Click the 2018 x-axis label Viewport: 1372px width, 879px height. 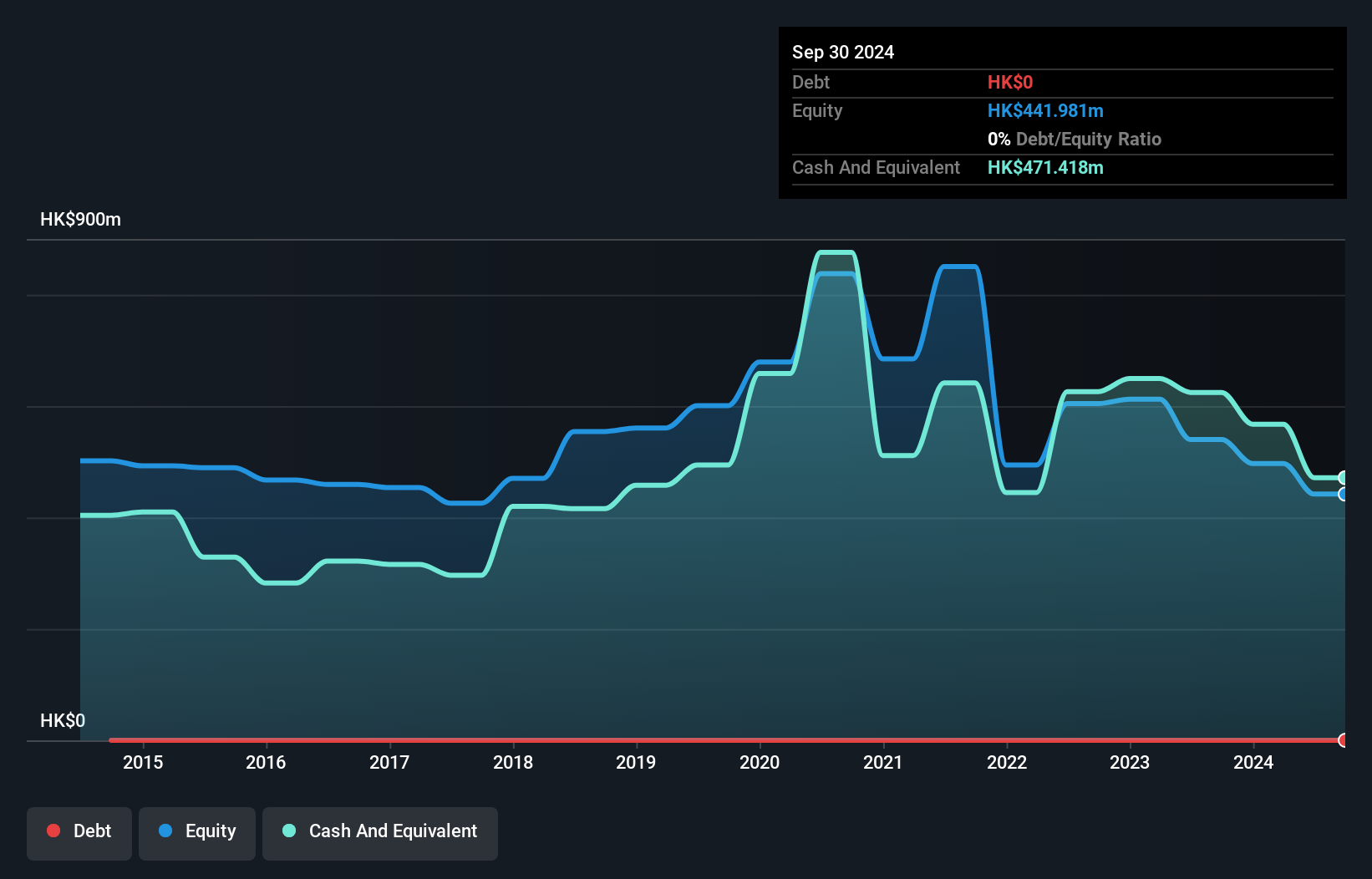(513, 762)
